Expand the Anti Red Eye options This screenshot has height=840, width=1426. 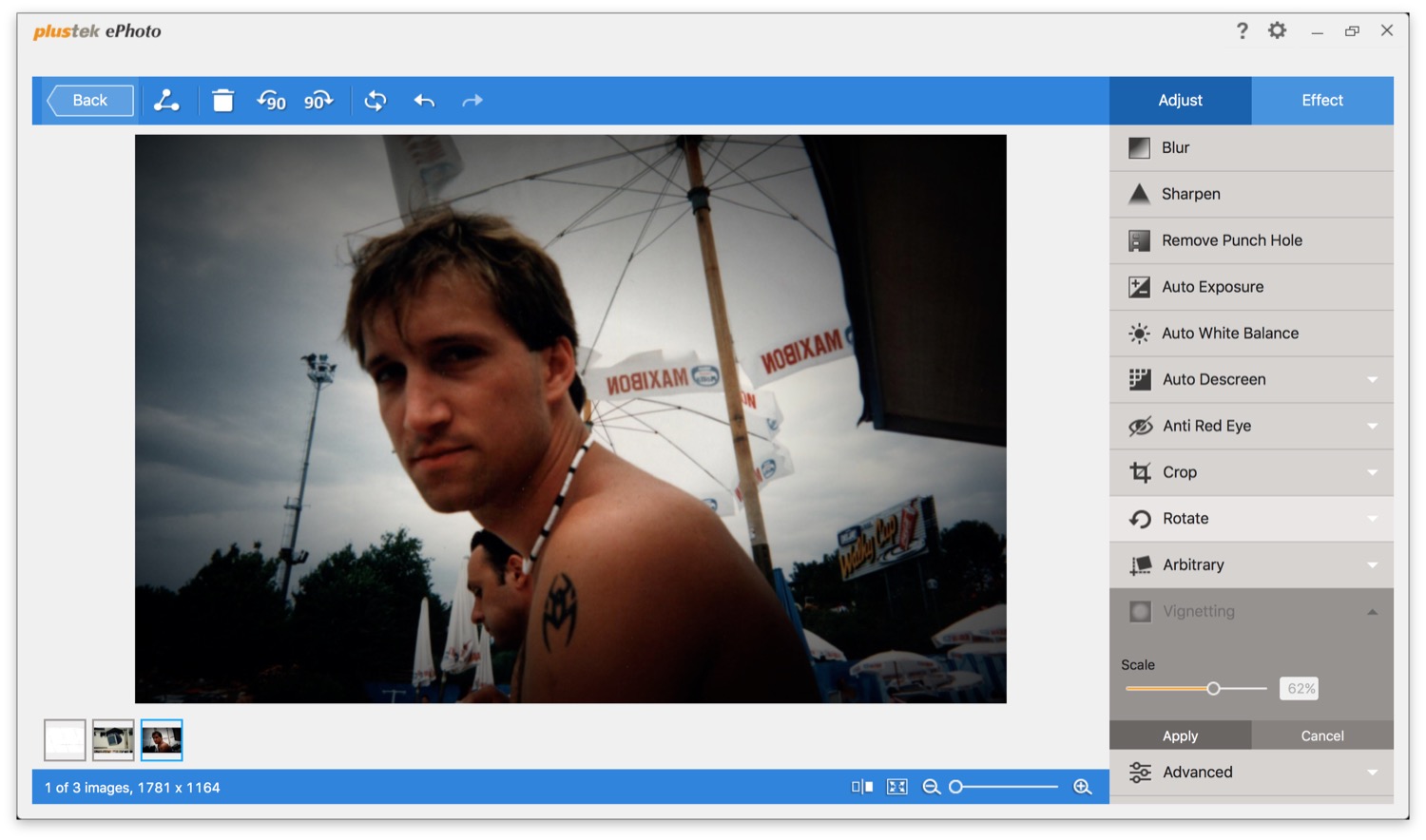tap(1372, 426)
